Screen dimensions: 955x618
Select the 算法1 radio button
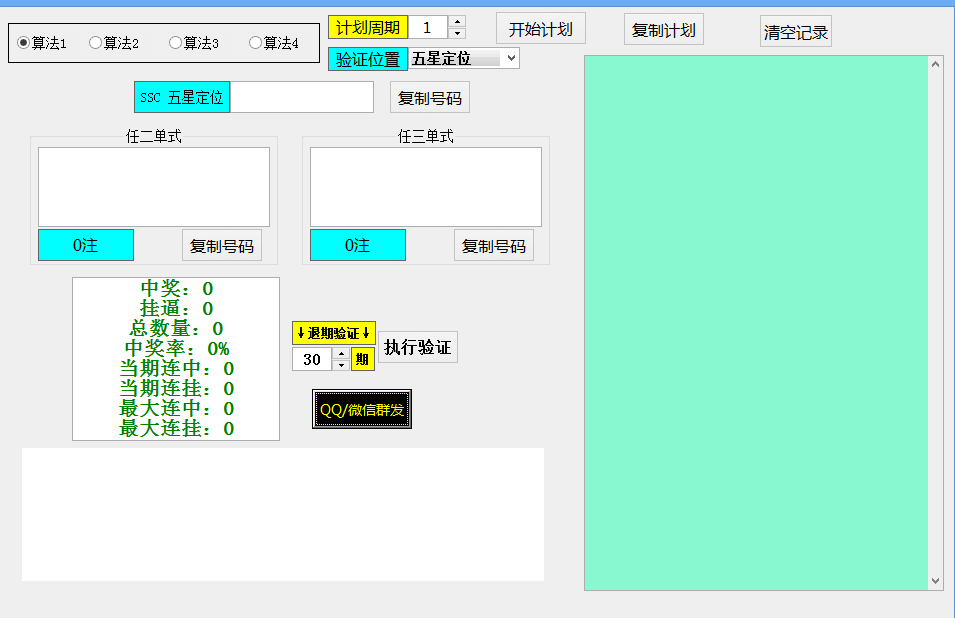pos(41,43)
